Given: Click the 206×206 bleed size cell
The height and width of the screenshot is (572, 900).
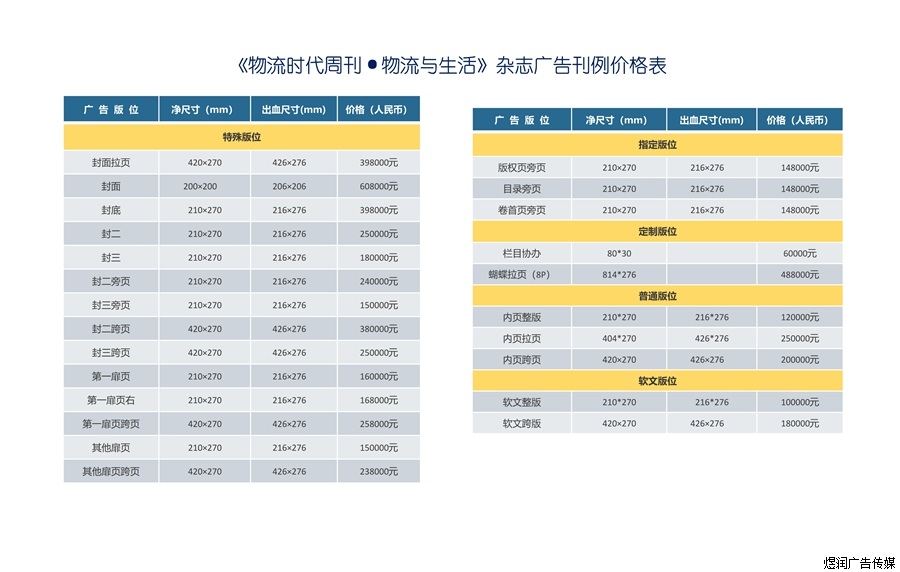Looking at the screenshot, I should point(289,186).
